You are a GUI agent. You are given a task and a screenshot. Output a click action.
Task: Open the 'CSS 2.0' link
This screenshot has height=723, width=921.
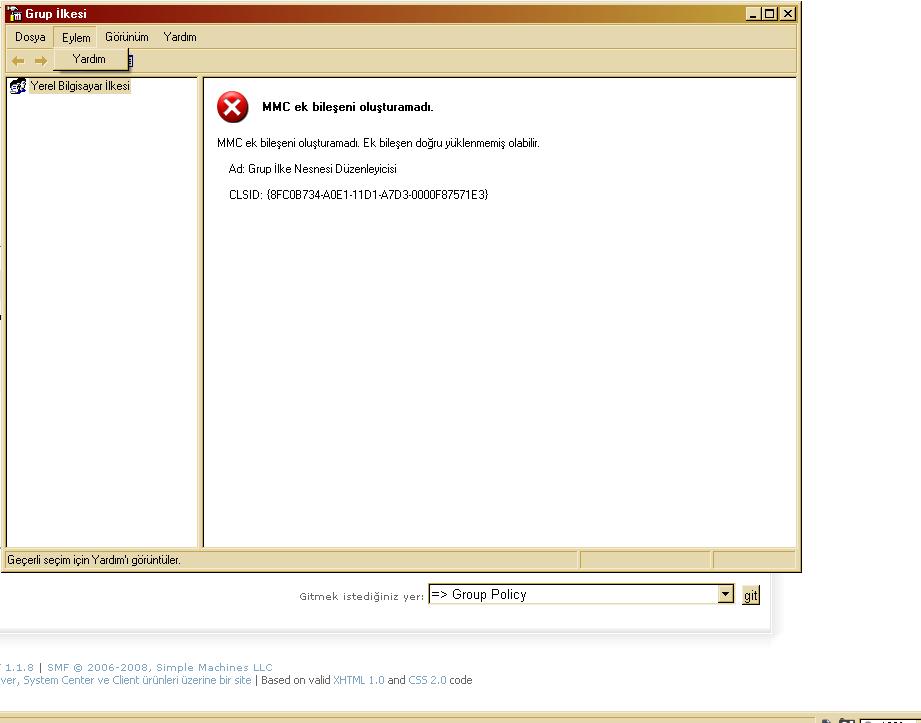click(x=428, y=680)
